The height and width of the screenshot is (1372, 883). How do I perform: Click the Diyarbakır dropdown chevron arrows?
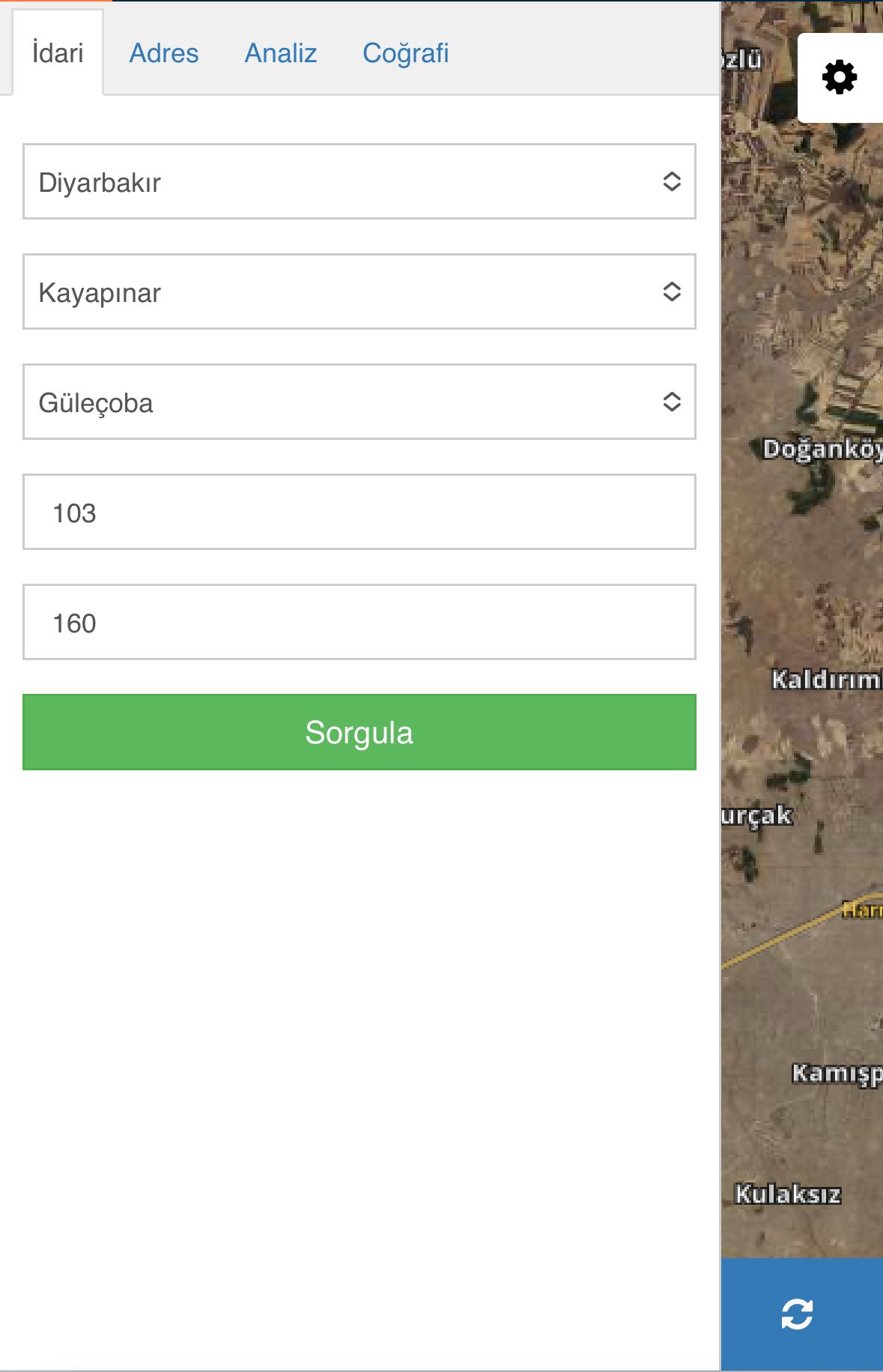pos(672,181)
